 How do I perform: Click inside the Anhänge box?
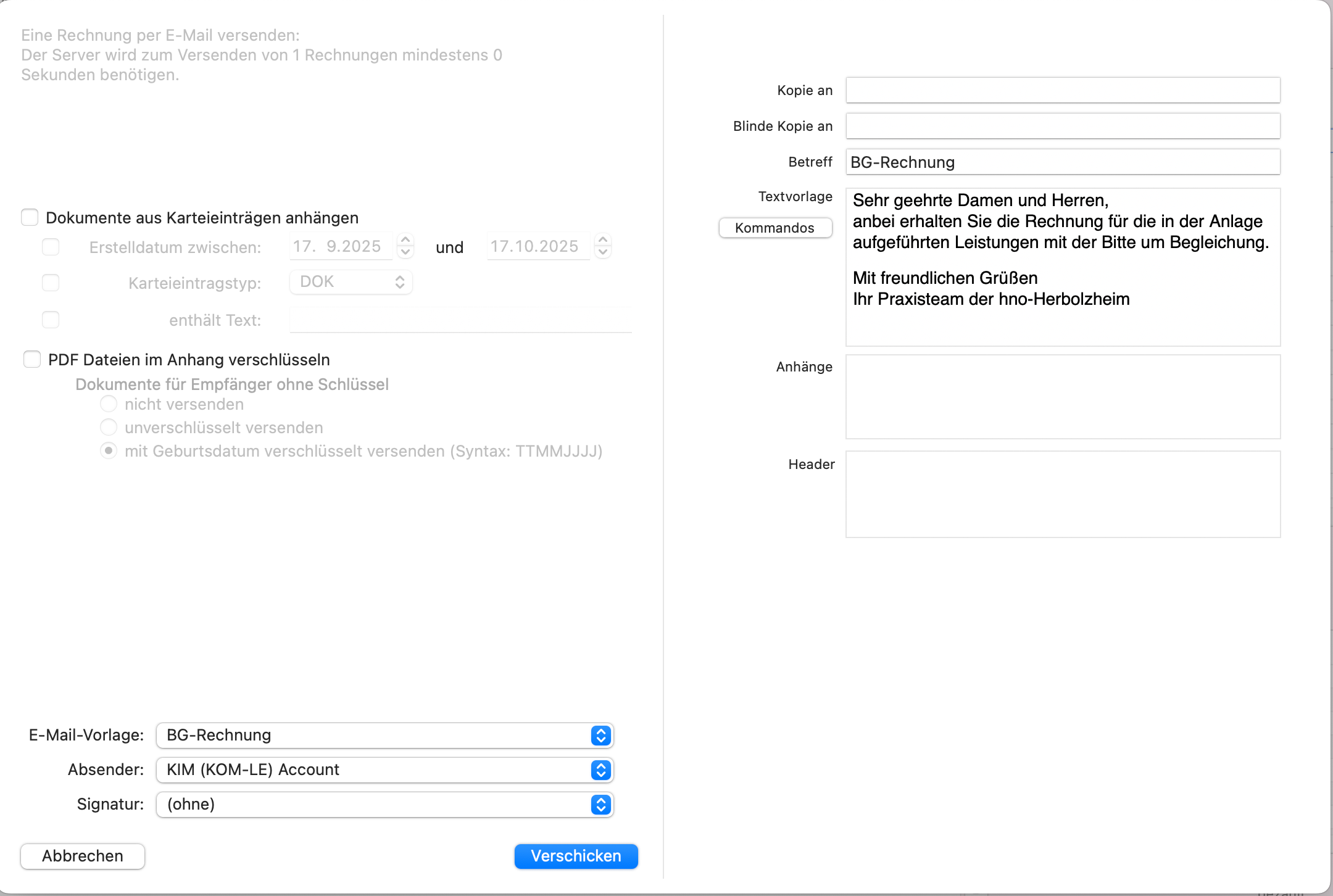[1063, 397]
